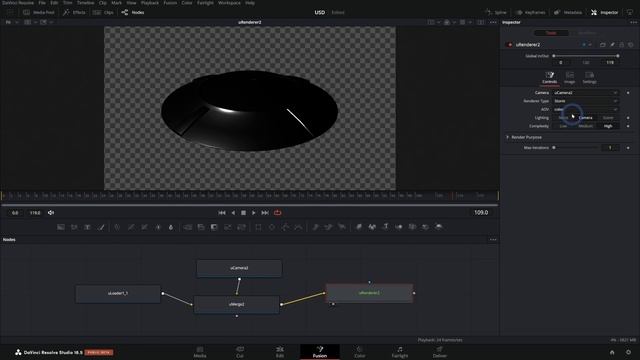Set Lighting to Scene
This screenshot has width=640, height=360.
point(608,118)
